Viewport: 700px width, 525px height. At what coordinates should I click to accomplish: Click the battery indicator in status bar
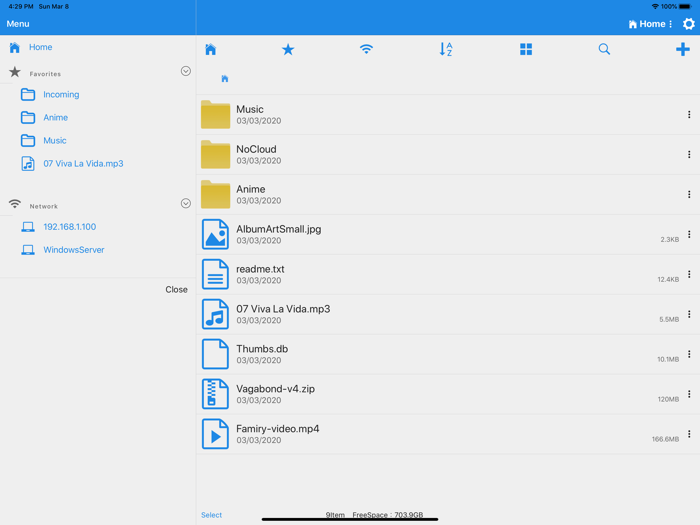coord(685,7)
